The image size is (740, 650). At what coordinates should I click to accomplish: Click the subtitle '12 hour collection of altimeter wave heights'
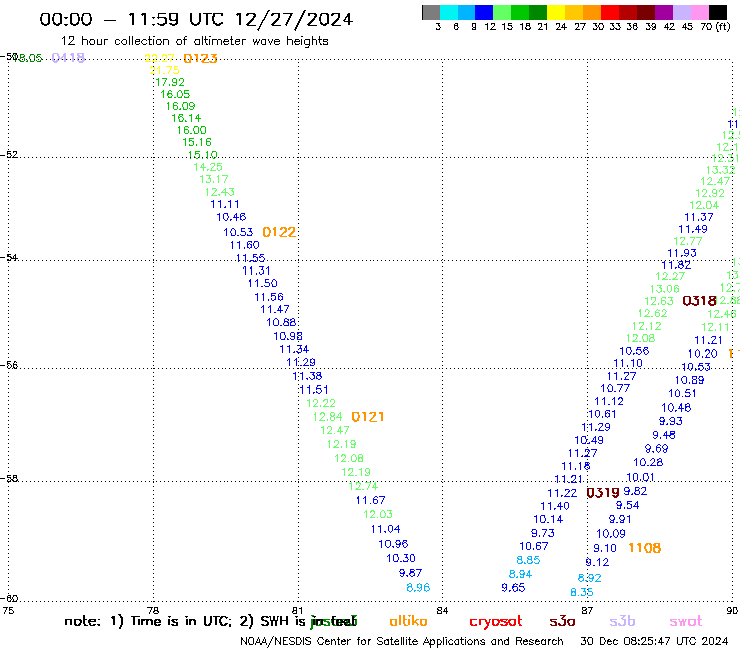pyautogui.click(x=194, y=41)
